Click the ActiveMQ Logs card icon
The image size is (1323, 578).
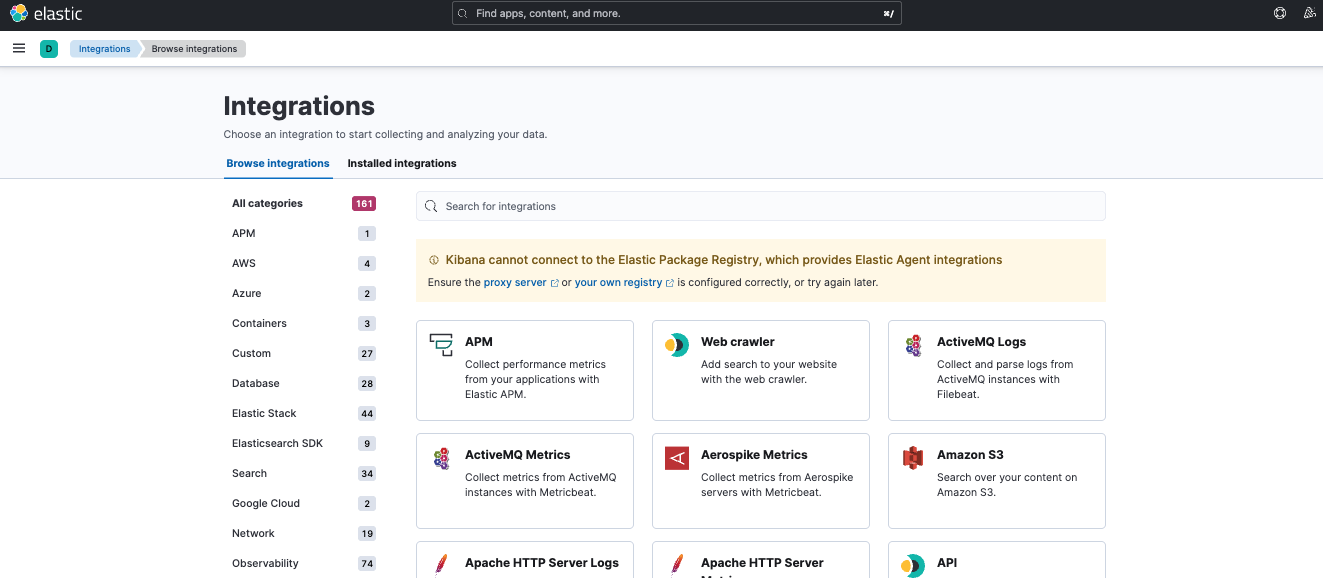(913, 345)
